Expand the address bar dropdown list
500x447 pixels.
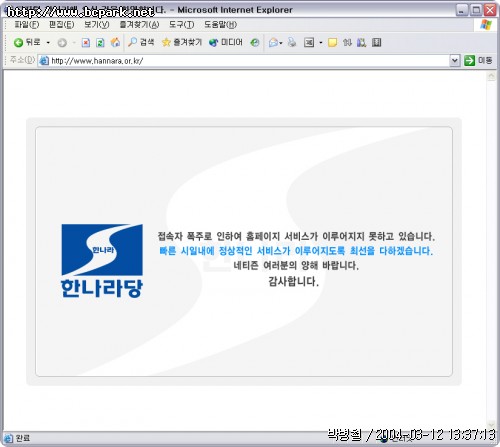454,61
